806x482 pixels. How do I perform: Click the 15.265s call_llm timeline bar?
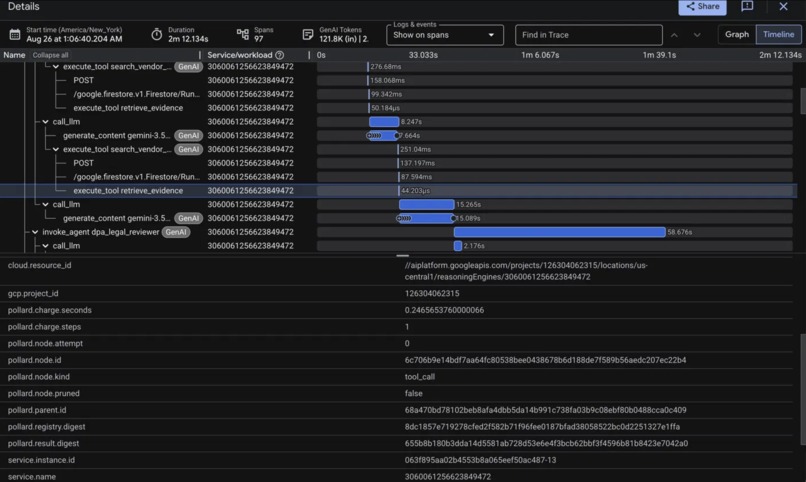(427, 205)
